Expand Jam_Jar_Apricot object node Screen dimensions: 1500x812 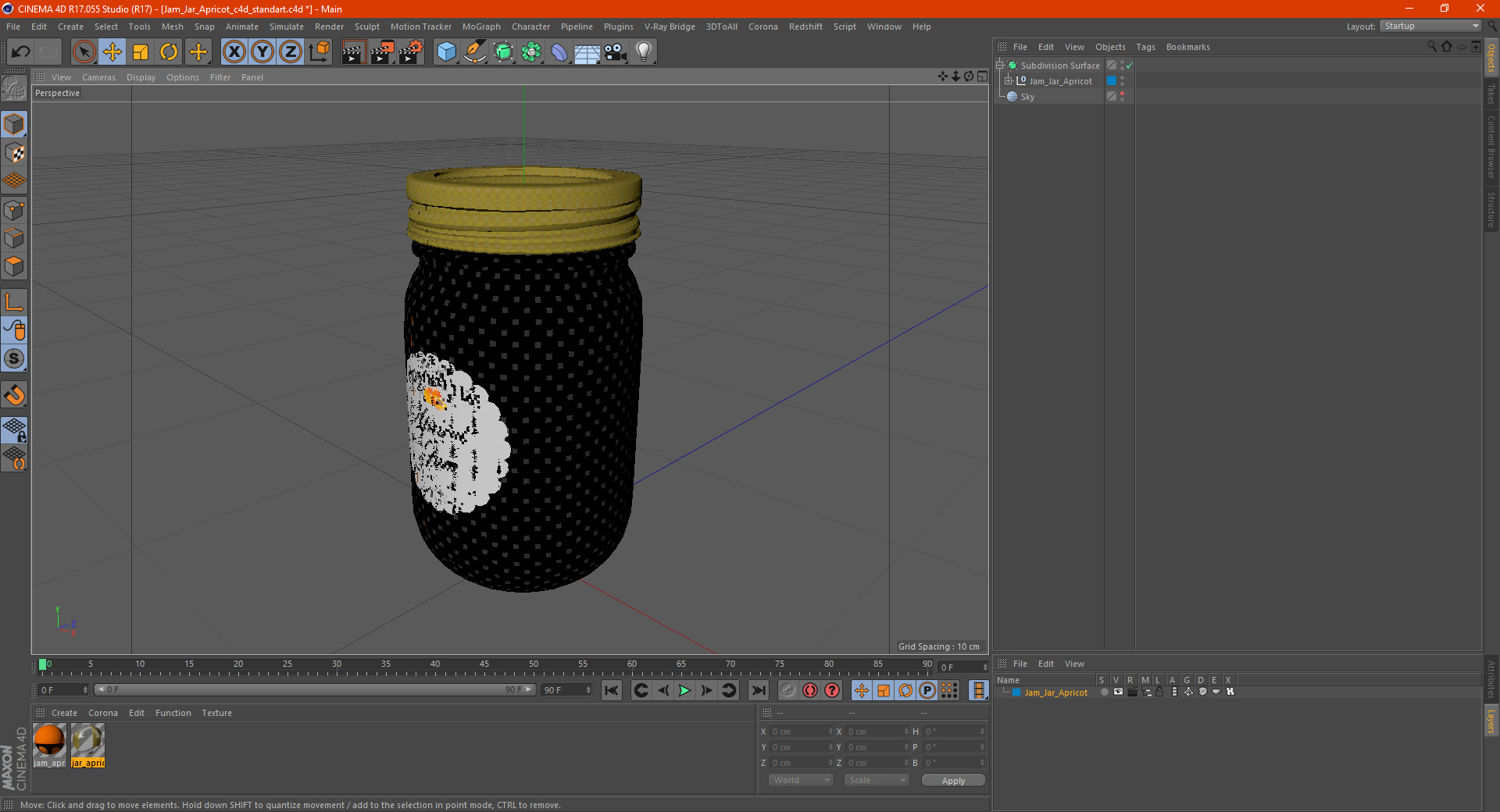point(1009,80)
